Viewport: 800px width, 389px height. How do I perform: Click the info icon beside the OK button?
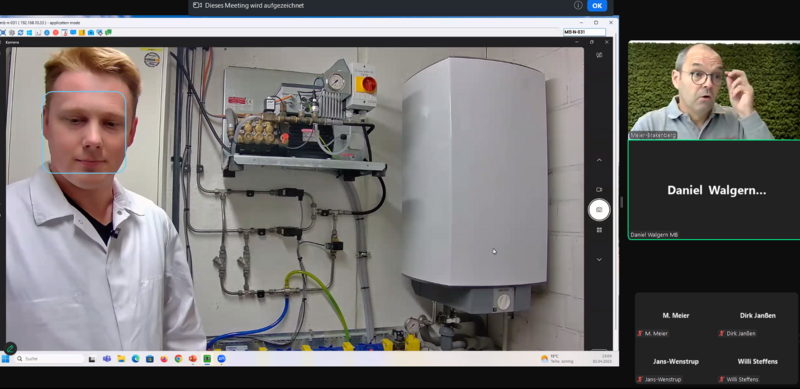pos(578,5)
